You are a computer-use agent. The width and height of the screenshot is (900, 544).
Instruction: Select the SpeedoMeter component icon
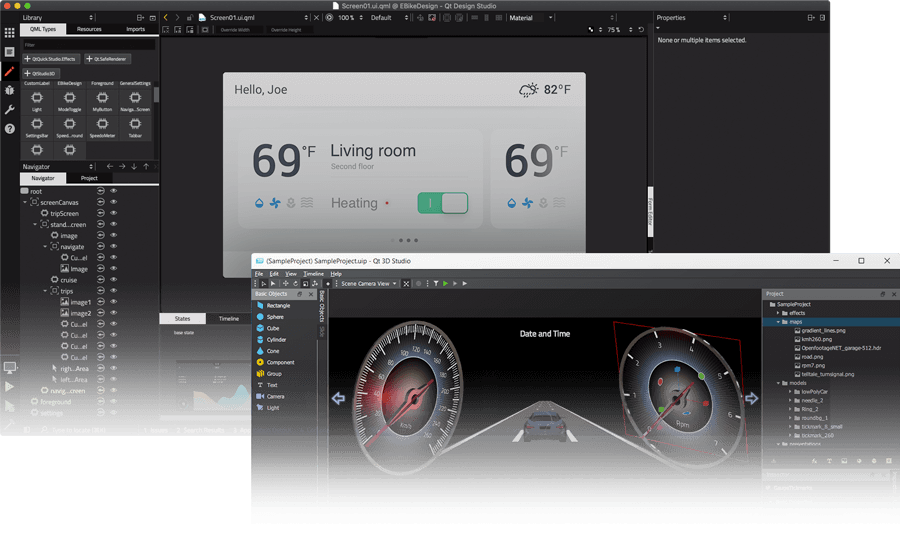(x=101, y=124)
